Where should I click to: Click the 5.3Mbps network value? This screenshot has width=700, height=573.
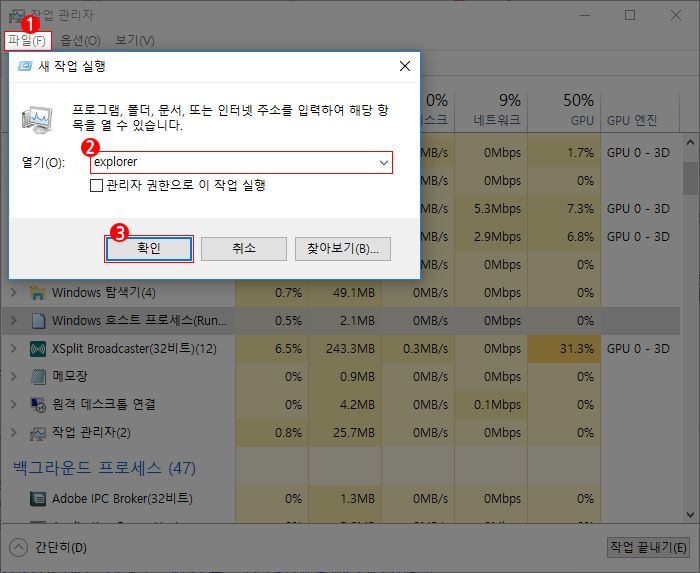[497, 209]
